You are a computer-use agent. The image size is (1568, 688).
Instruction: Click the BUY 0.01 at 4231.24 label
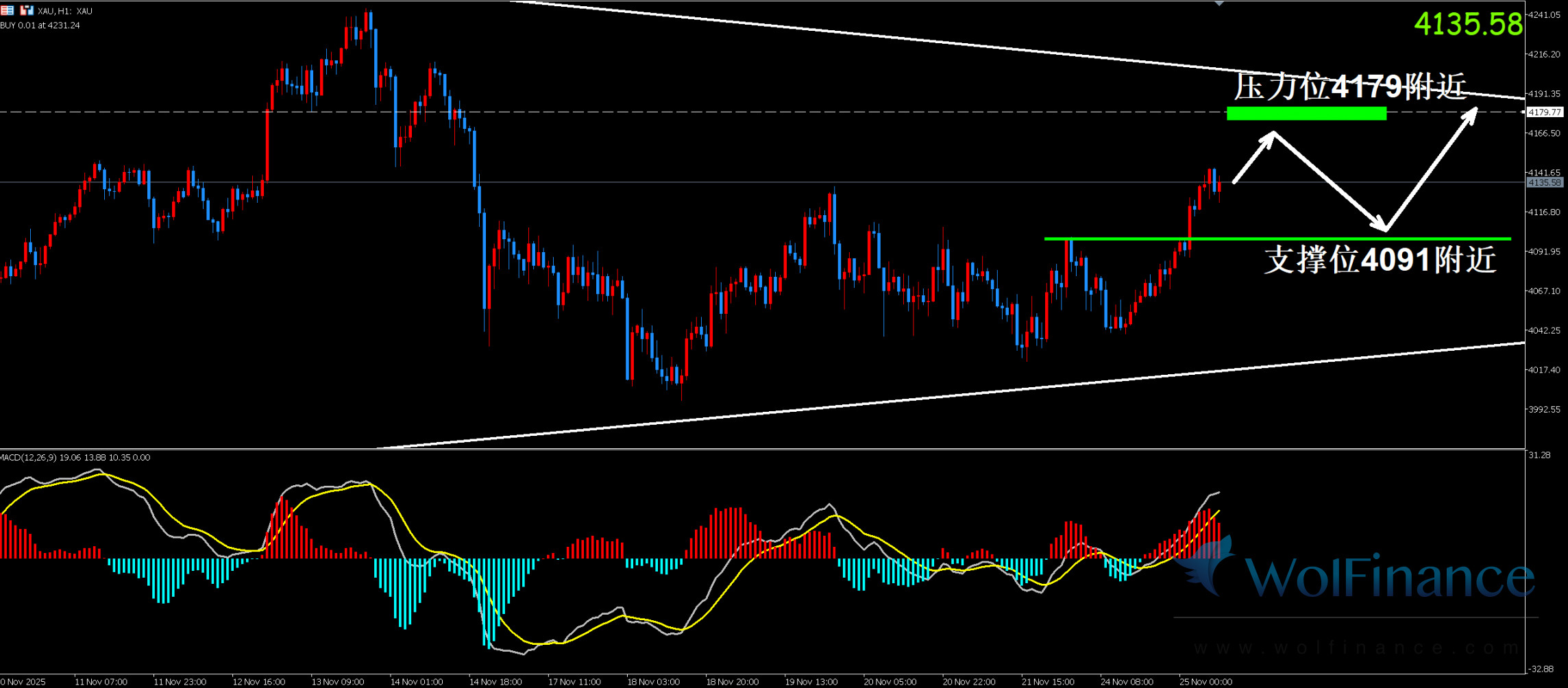click(x=40, y=25)
